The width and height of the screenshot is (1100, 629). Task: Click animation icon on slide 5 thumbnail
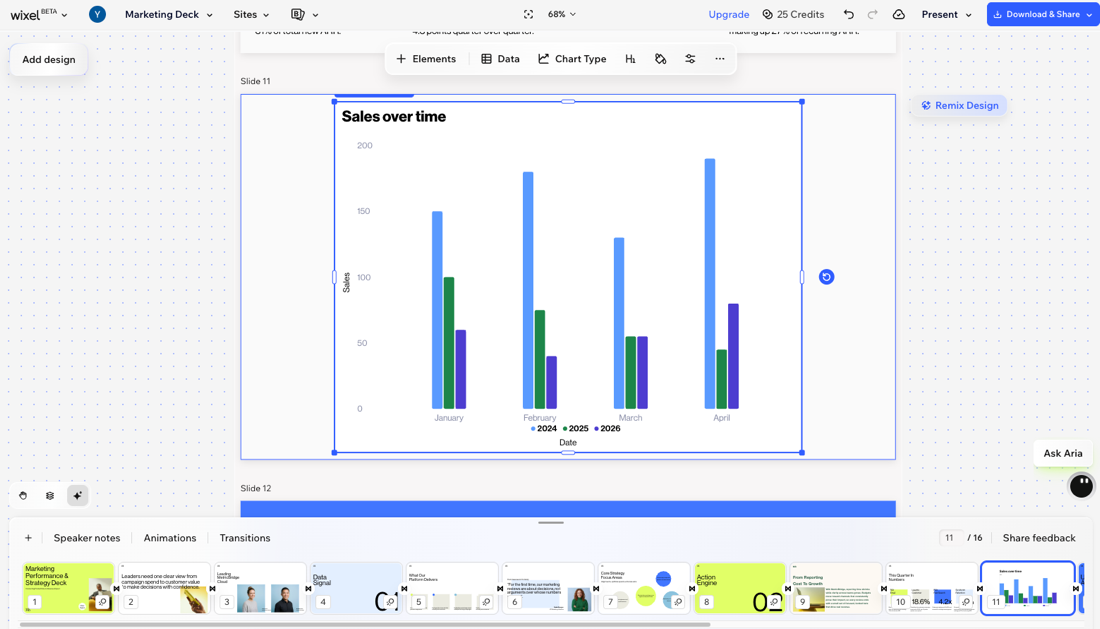[x=486, y=602]
